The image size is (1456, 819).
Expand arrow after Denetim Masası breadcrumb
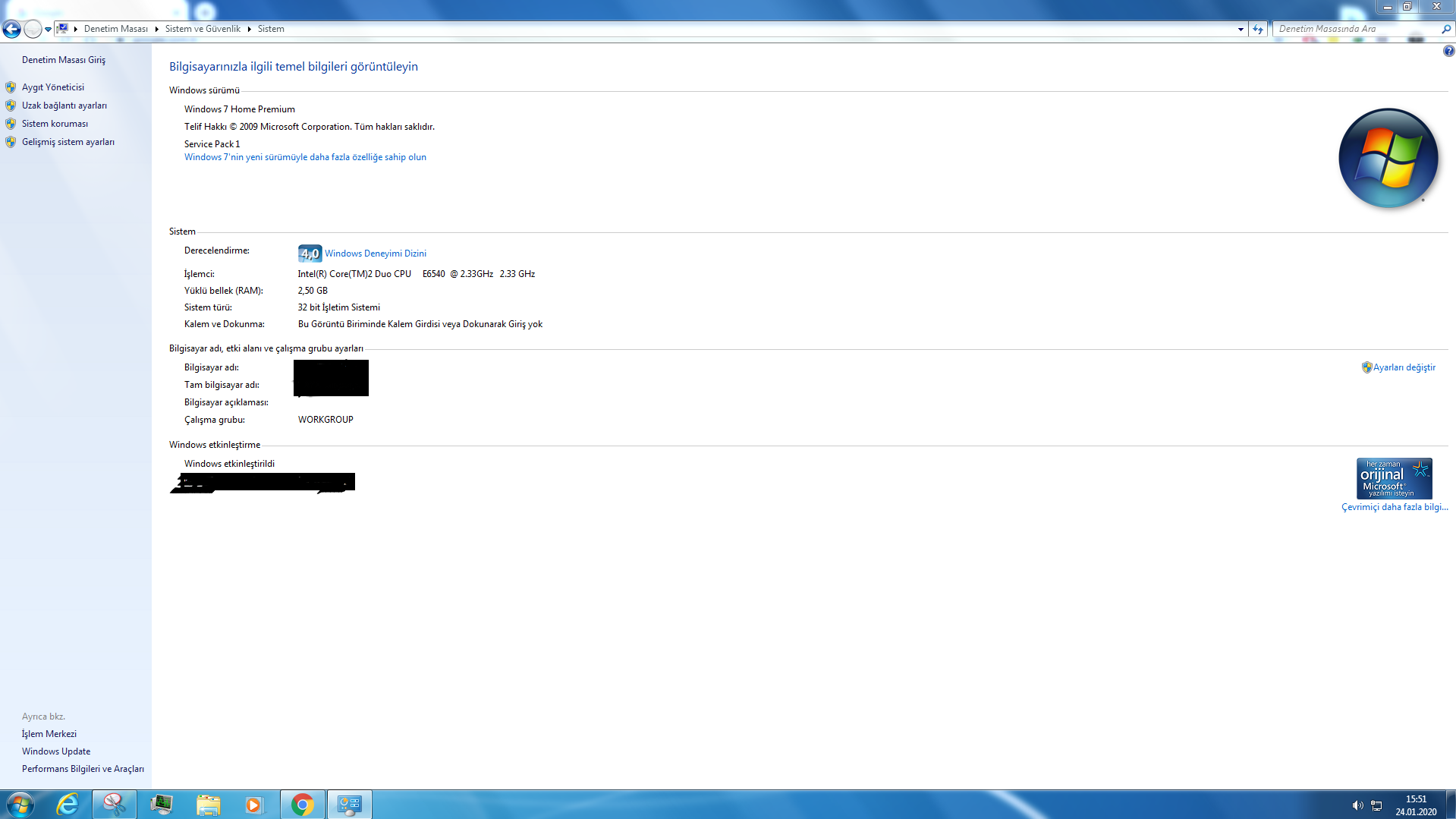pyautogui.click(x=156, y=29)
